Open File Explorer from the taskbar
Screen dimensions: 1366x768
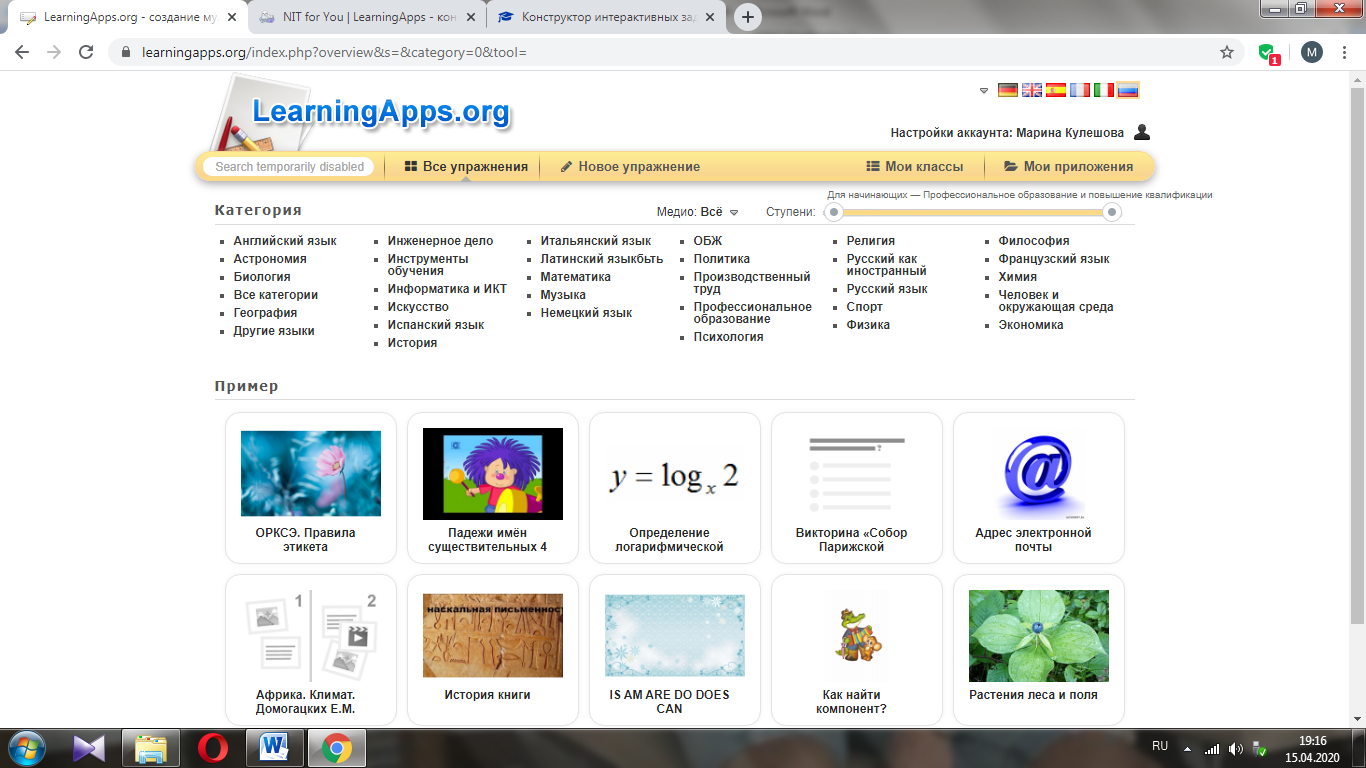point(151,748)
